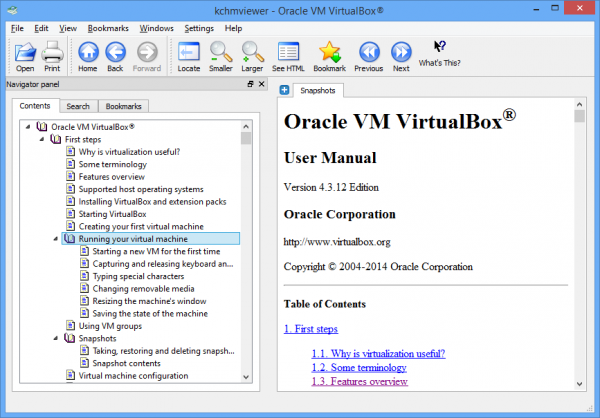The width and height of the screenshot is (600, 418).
Task: Open the '1. First steps' link
Action: pyautogui.click(x=311, y=329)
